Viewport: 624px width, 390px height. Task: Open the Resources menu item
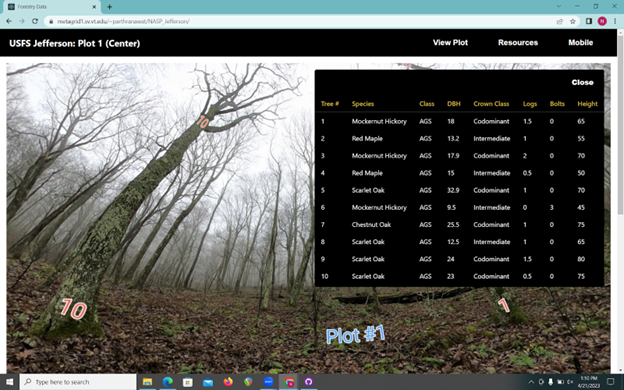tap(518, 43)
